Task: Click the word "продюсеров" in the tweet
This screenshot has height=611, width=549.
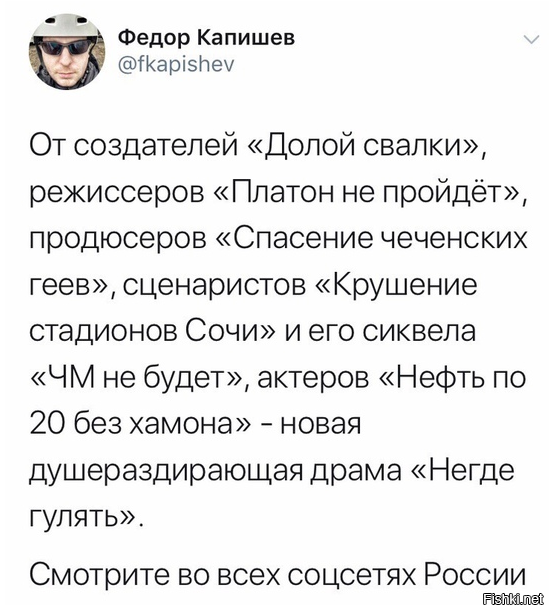Action: coord(118,240)
